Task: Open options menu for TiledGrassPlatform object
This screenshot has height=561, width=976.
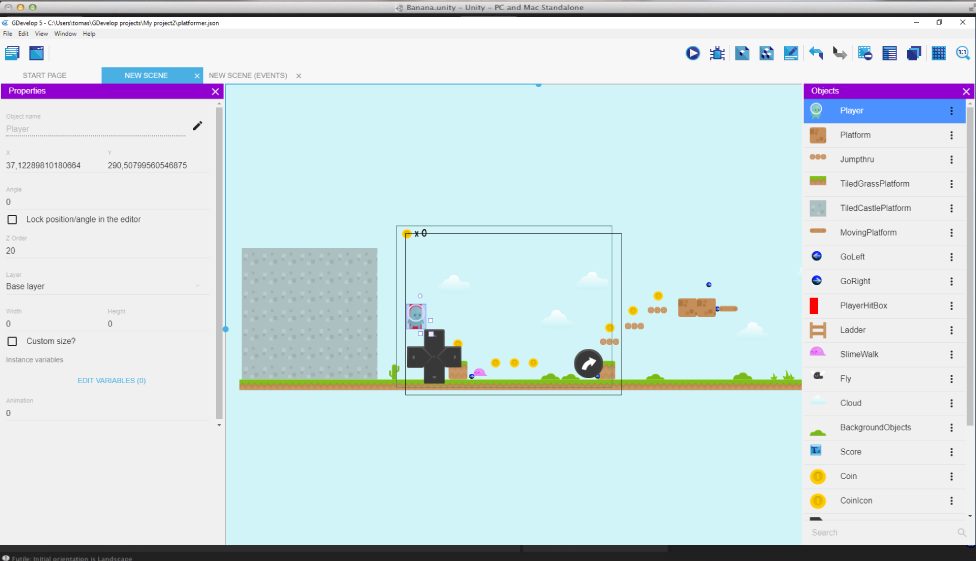Action: (x=951, y=184)
